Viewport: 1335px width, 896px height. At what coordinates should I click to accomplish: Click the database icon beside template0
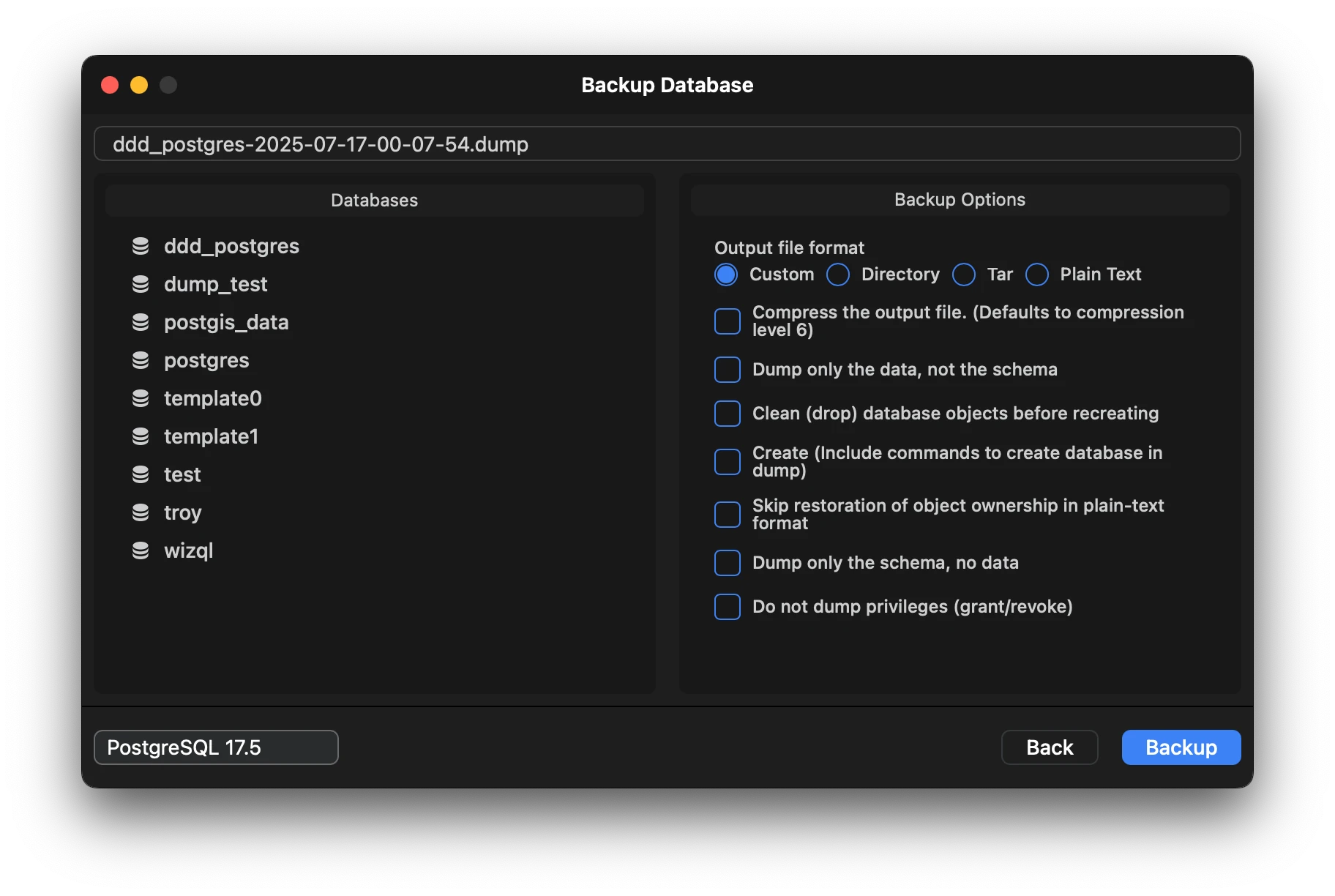140,398
